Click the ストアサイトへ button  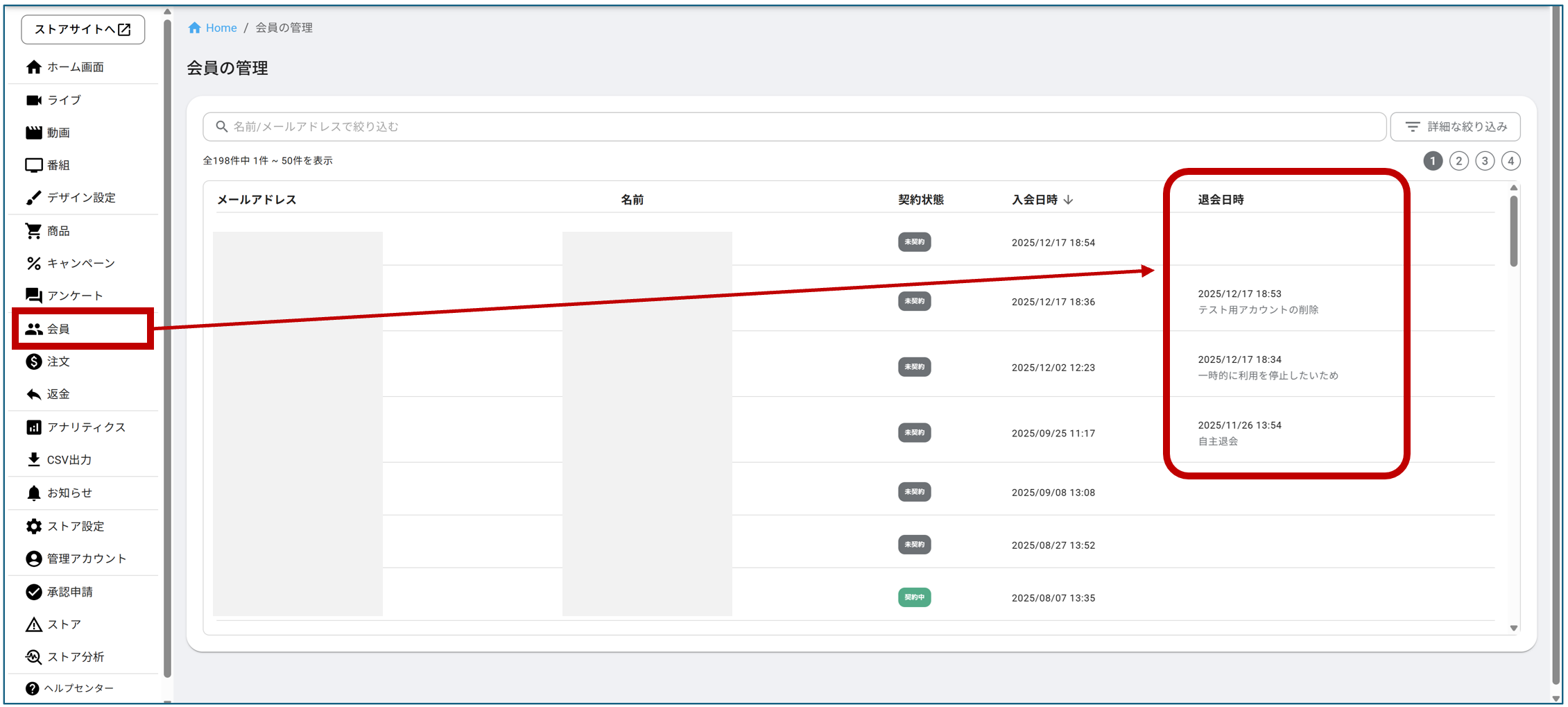click(x=83, y=29)
